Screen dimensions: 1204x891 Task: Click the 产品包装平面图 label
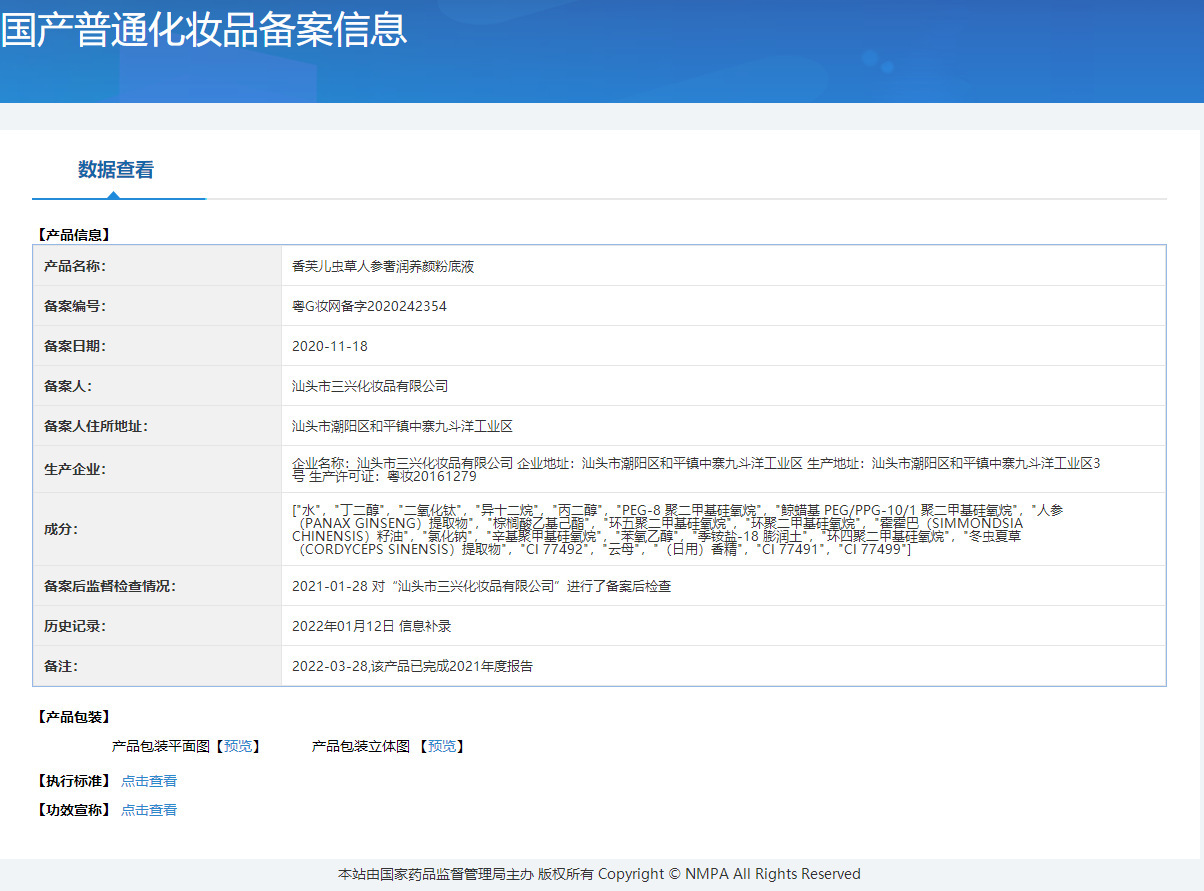click(161, 746)
